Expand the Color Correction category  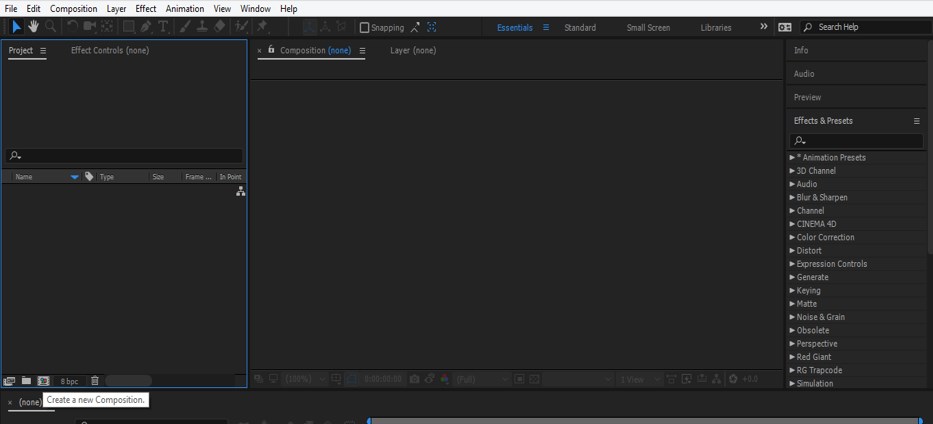pyautogui.click(x=792, y=237)
